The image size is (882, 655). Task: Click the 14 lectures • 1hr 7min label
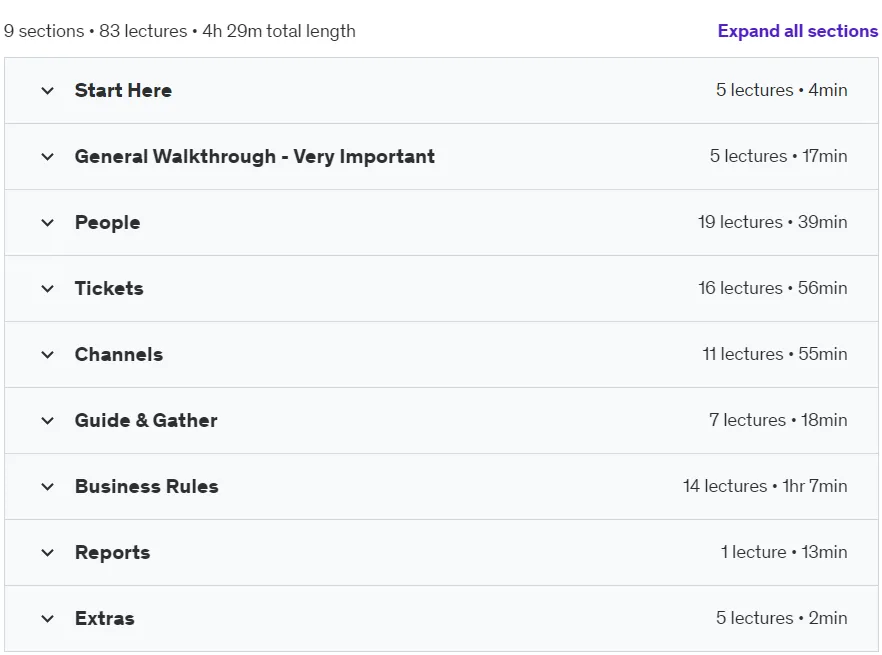(x=765, y=486)
